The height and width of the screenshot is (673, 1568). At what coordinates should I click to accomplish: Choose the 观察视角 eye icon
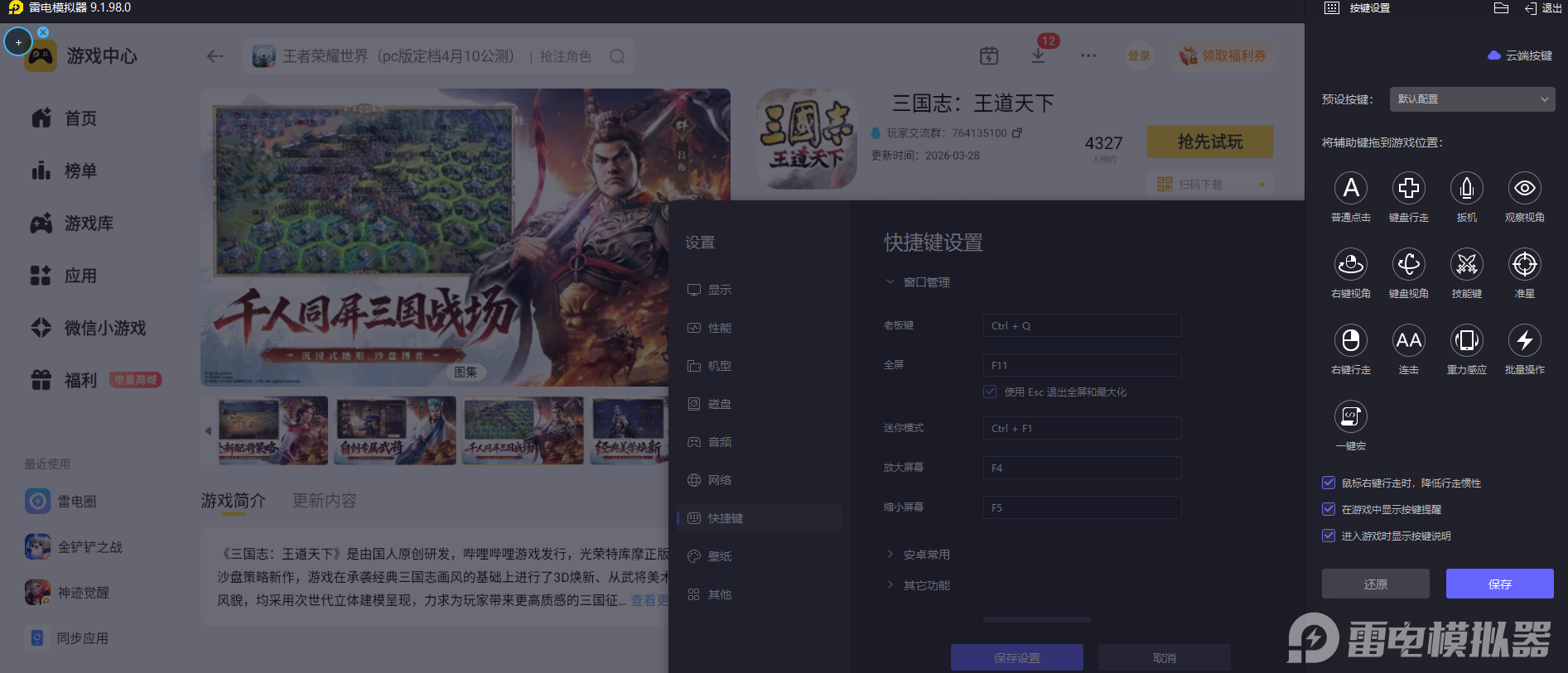[1525, 189]
